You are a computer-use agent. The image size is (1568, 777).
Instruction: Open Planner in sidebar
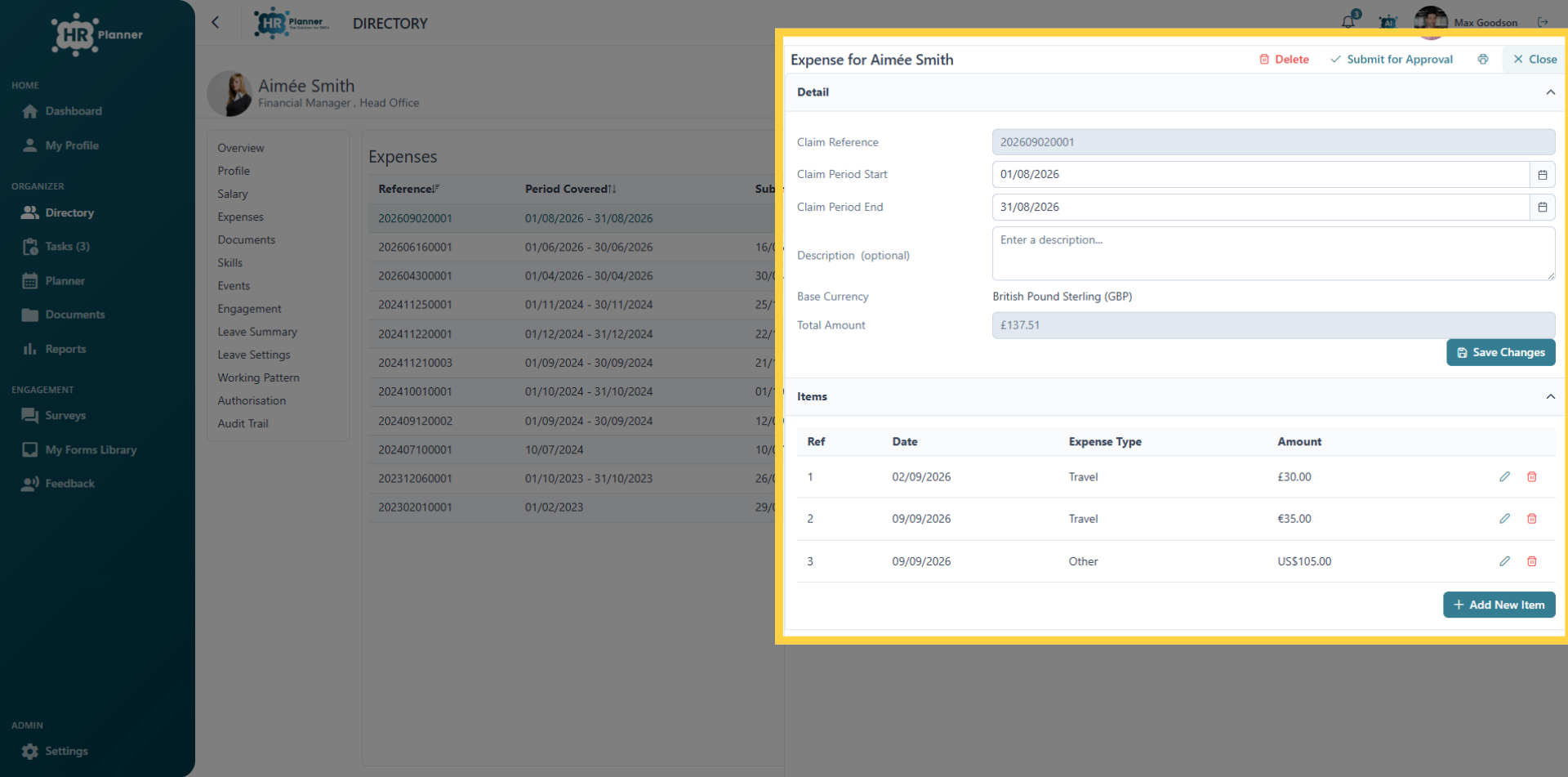pos(54,281)
